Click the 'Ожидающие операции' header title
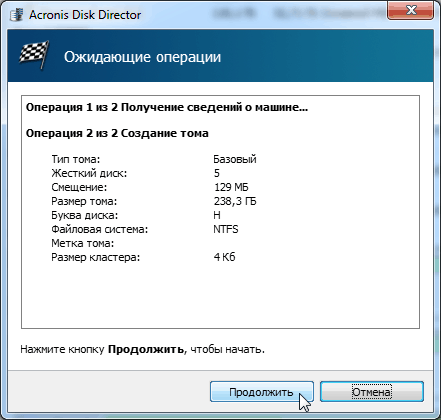 142,57
